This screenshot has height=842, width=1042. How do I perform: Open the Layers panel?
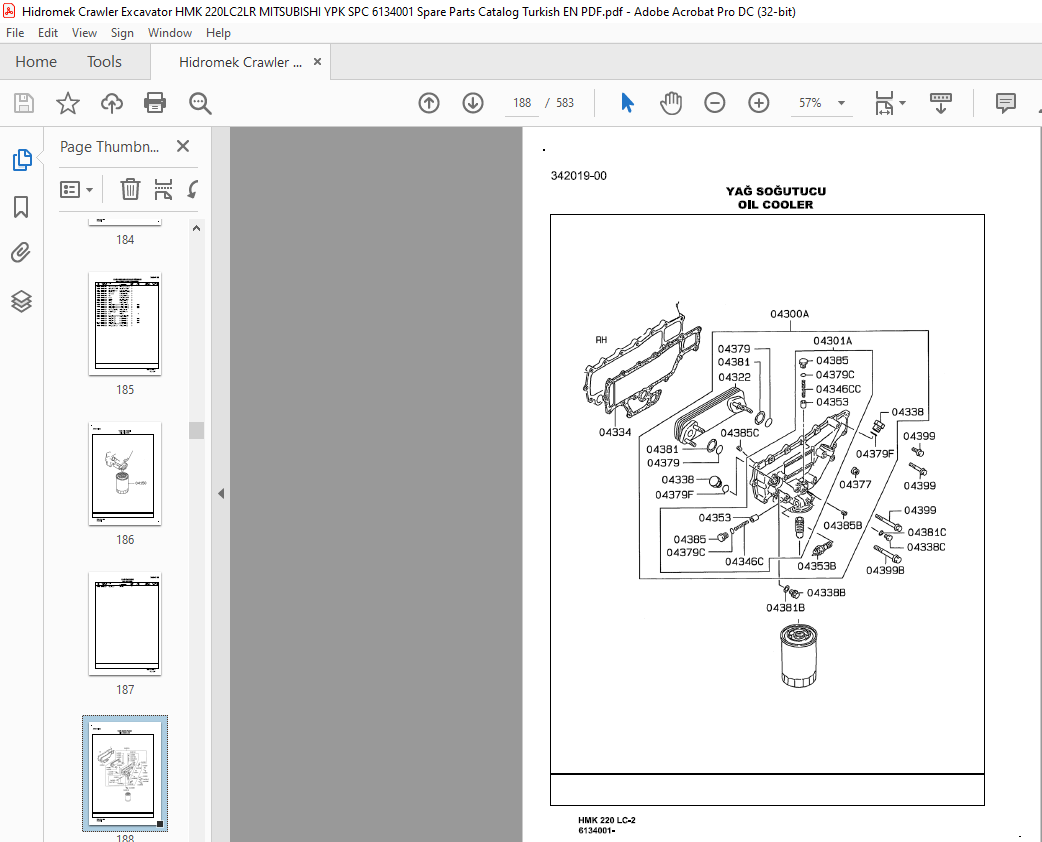[x=21, y=301]
